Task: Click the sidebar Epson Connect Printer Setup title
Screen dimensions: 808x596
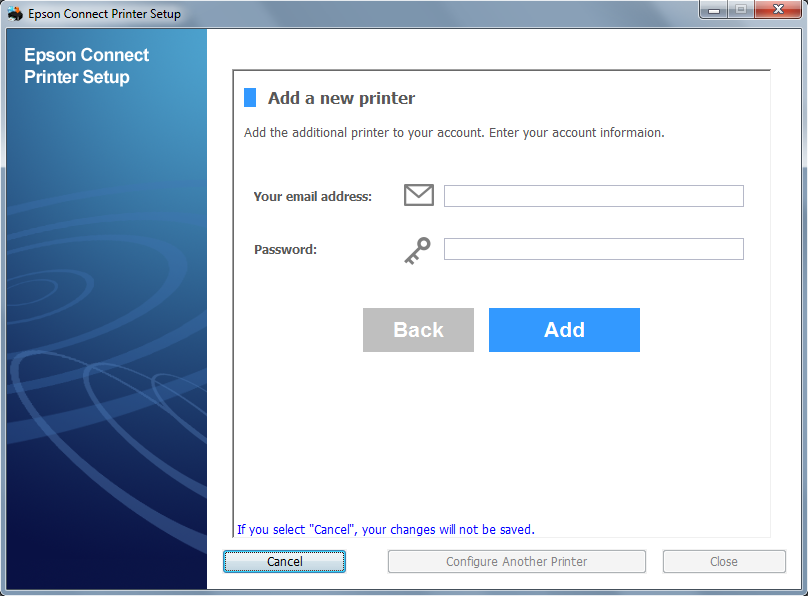Action: pyautogui.click(x=87, y=66)
